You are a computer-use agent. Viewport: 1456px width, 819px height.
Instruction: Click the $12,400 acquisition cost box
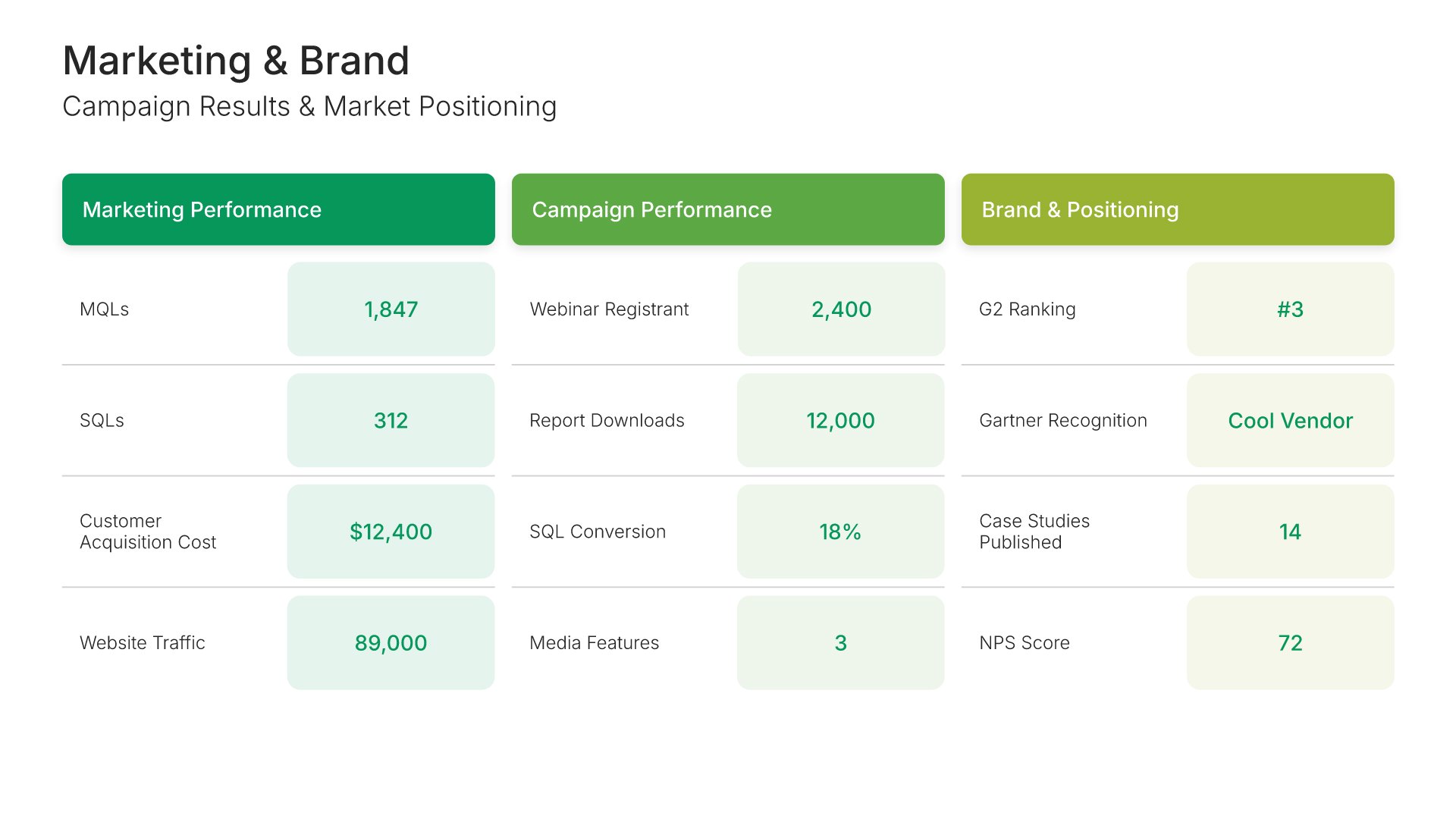point(391,532)
